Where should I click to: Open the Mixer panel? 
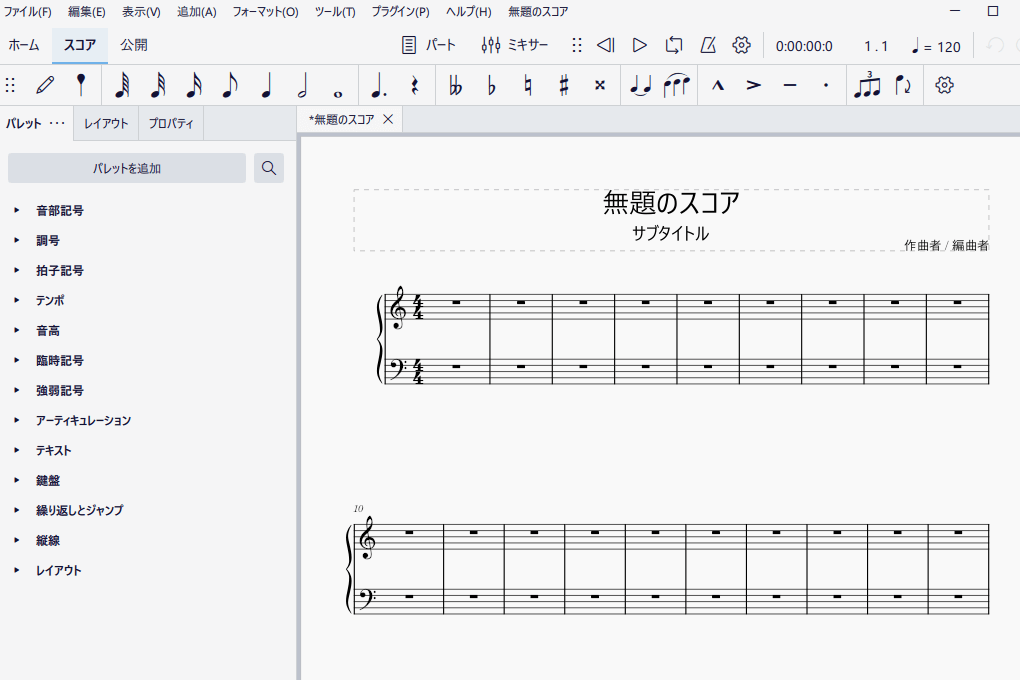click(x=514, y=45)
